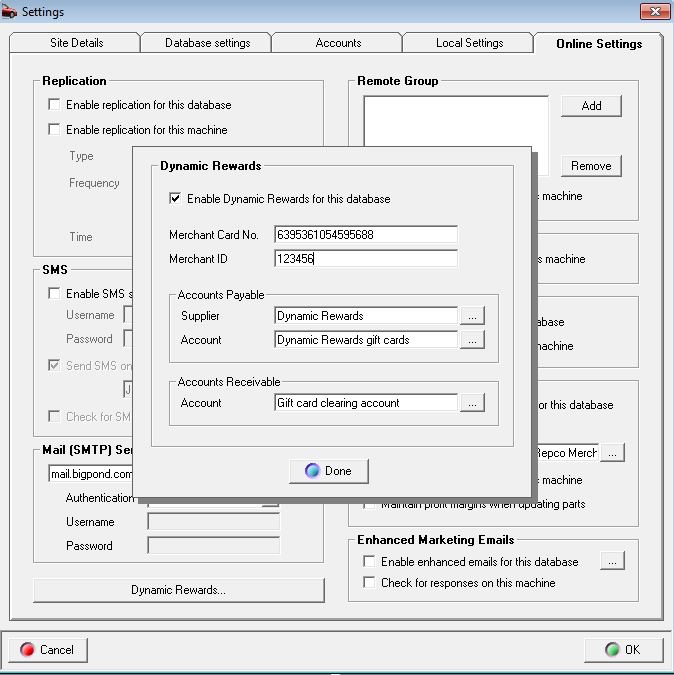Browse for Supplier with ellipsis button

[x=472, y=316]
